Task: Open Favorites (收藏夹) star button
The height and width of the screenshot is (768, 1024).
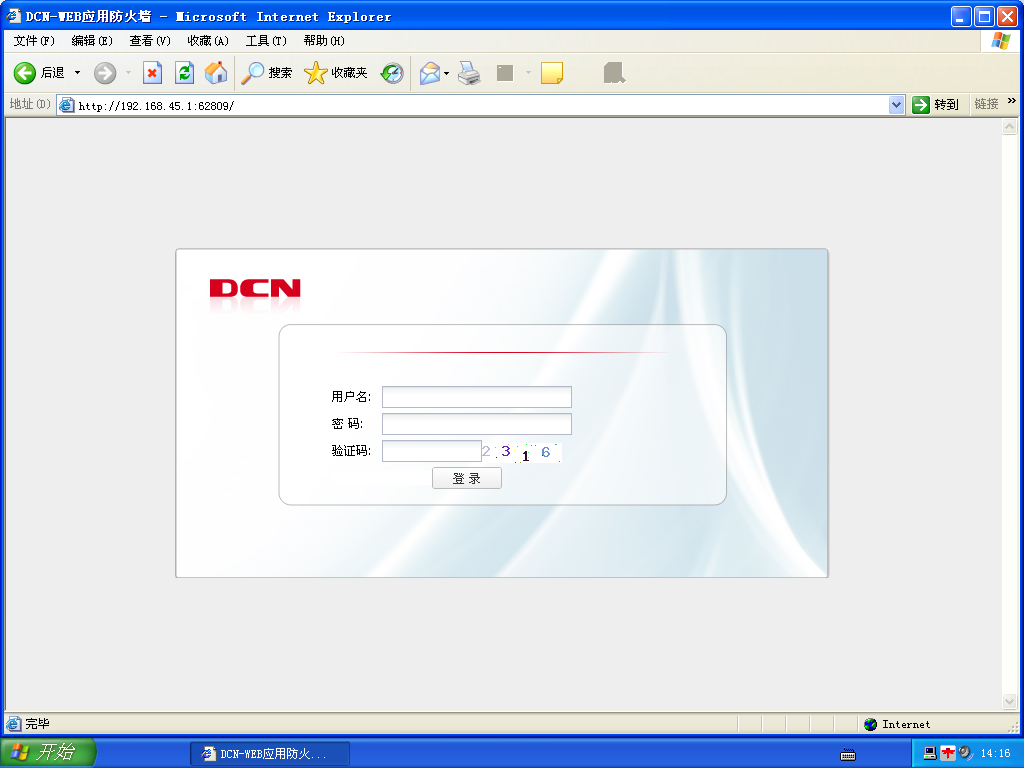Action: point(336,72)
